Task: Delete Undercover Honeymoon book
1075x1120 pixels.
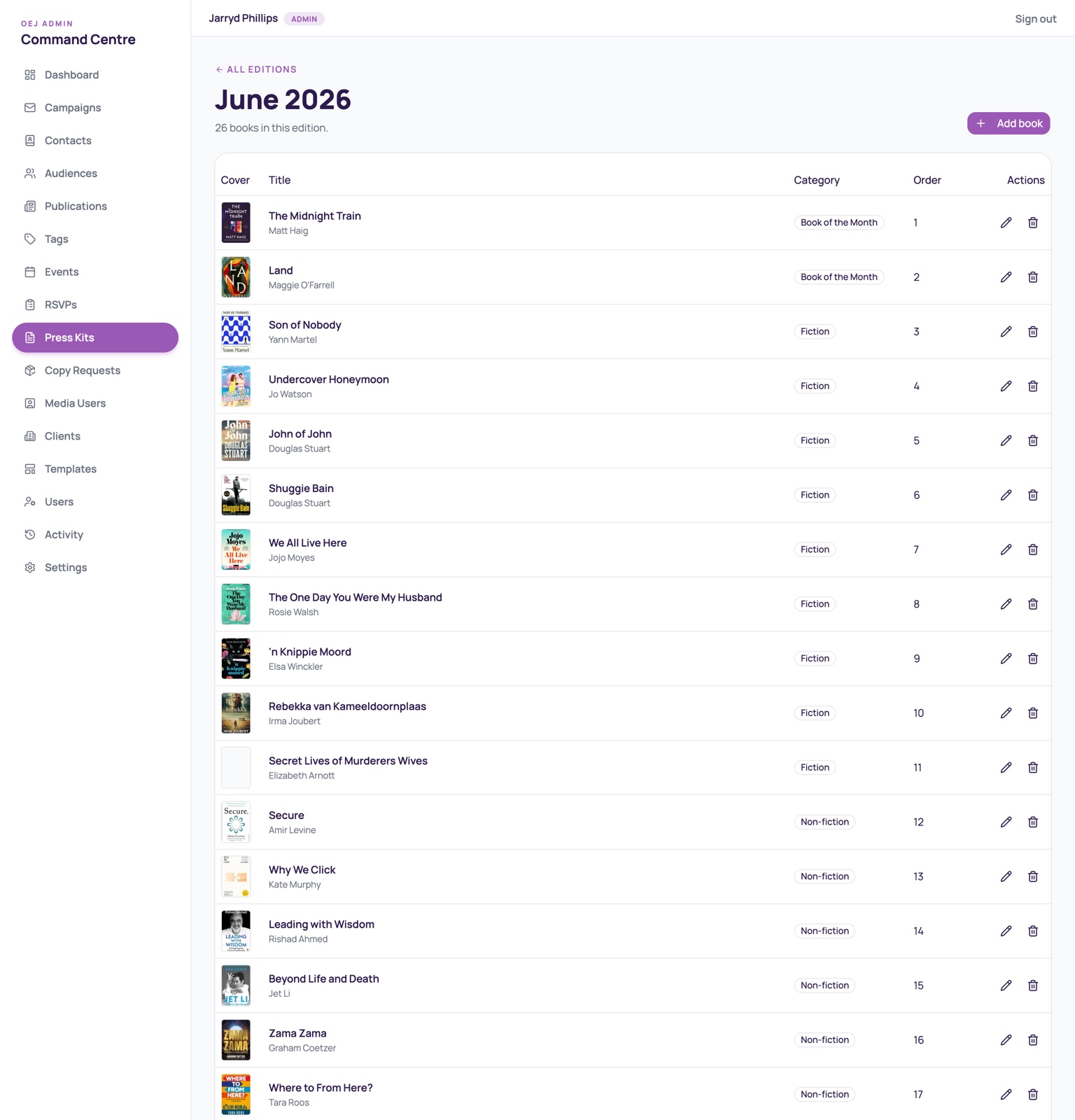Action: click(x=1032, y=386)
